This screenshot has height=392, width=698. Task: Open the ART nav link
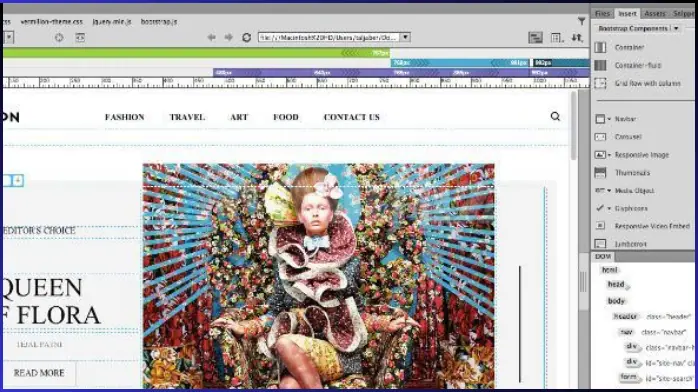coord(239,117)
